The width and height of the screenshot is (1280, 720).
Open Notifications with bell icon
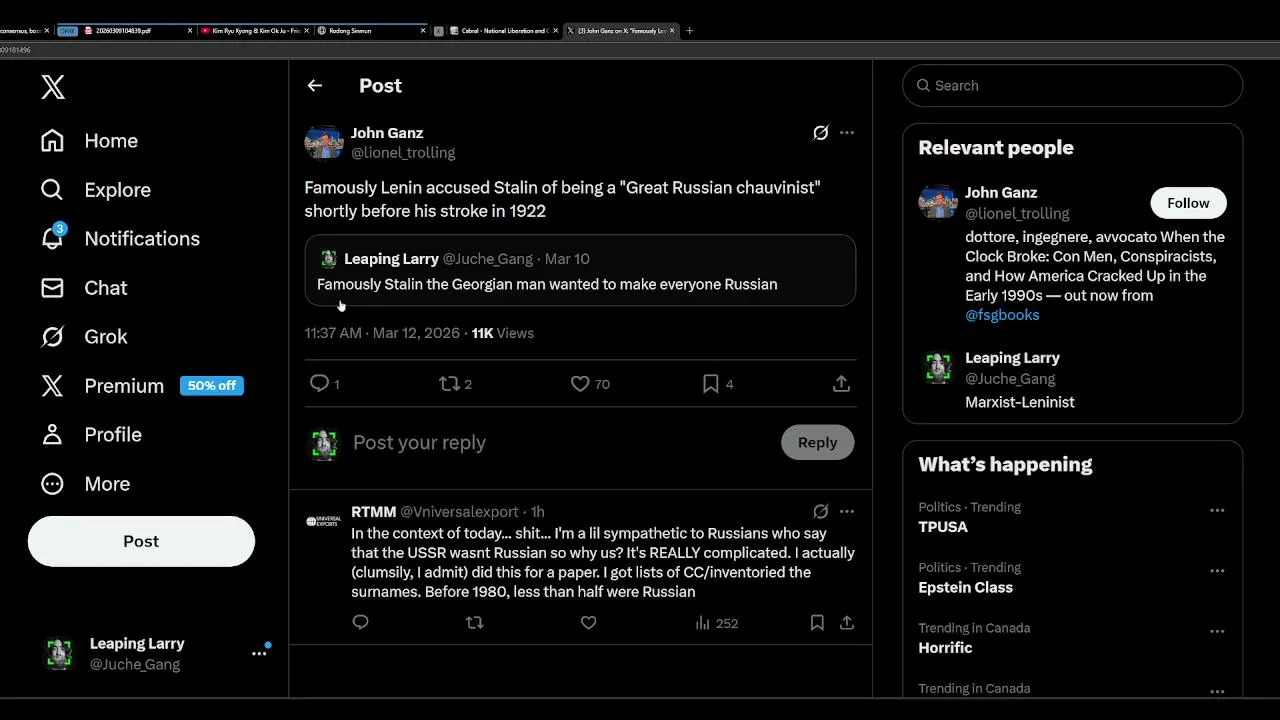119,238
